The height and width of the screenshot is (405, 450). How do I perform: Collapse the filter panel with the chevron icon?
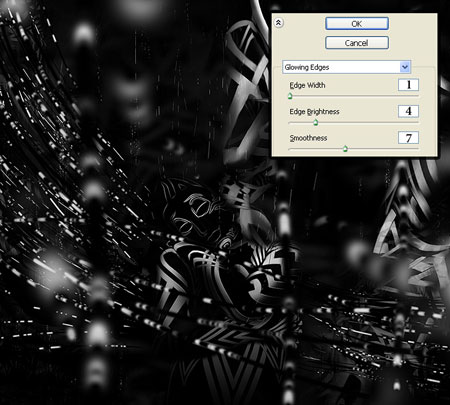[x=278, y=23]
